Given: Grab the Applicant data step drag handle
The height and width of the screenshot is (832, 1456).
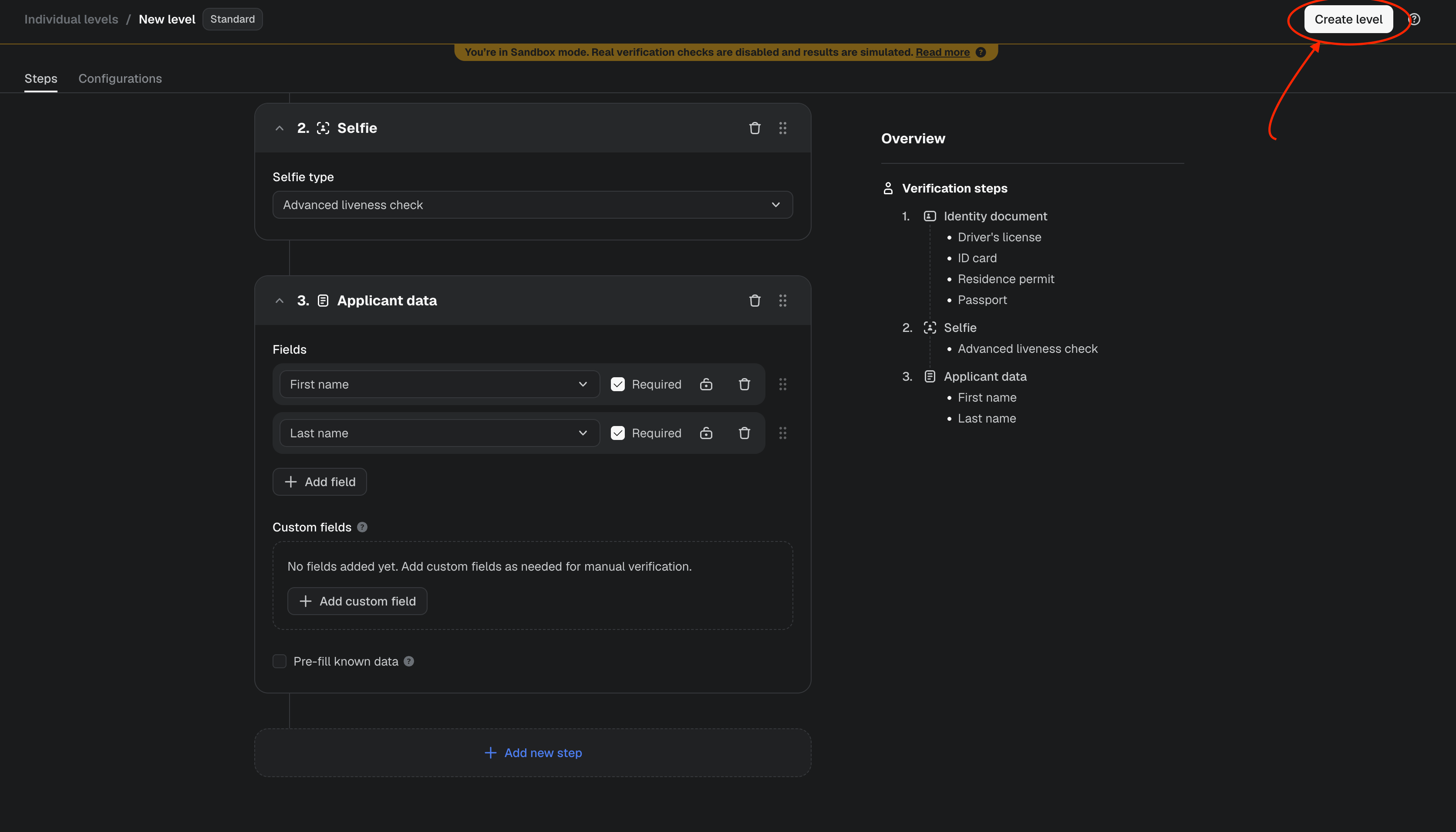Looking at the screenshot, I should [783, 301].
